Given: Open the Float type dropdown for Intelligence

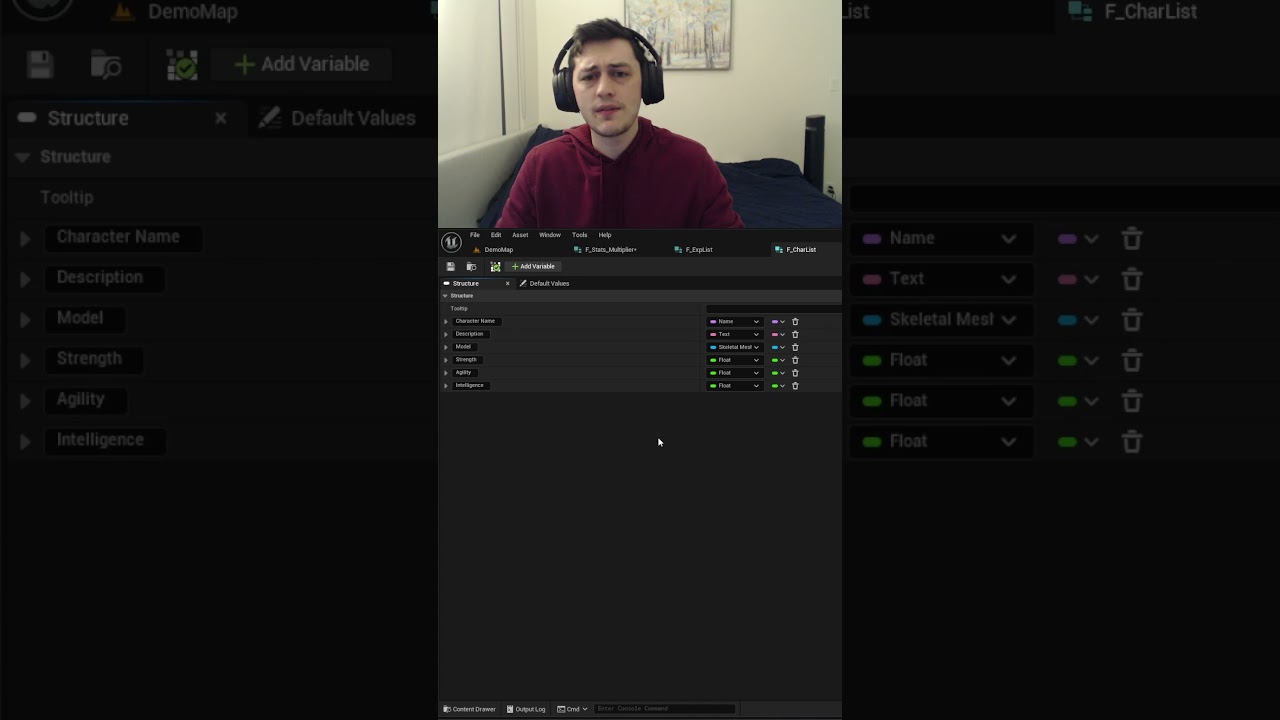Looking at the screenshot, I should [x=735, y=386].
